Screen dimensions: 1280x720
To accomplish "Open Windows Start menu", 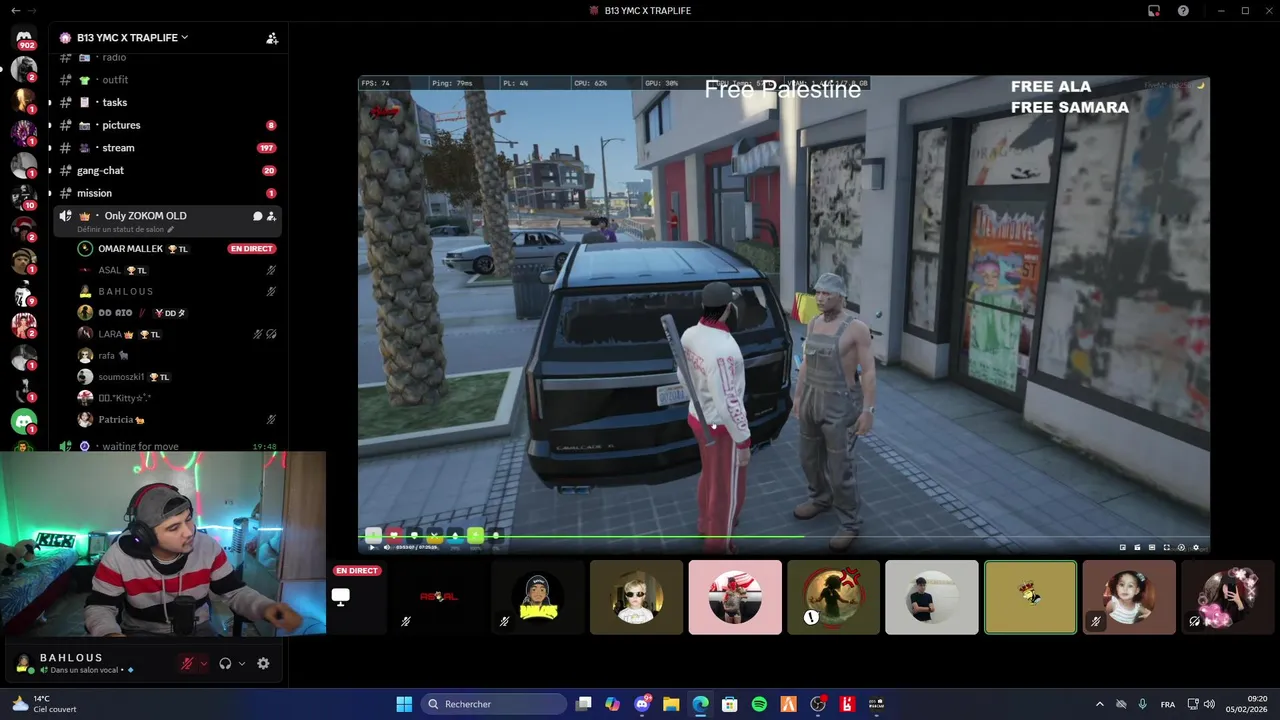I will tap(404, 704).
